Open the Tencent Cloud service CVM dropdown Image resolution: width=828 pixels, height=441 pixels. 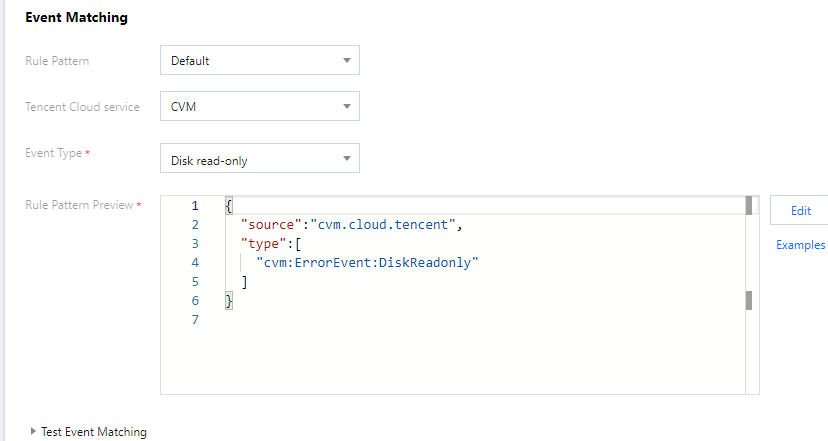click(x=259, y=106)
